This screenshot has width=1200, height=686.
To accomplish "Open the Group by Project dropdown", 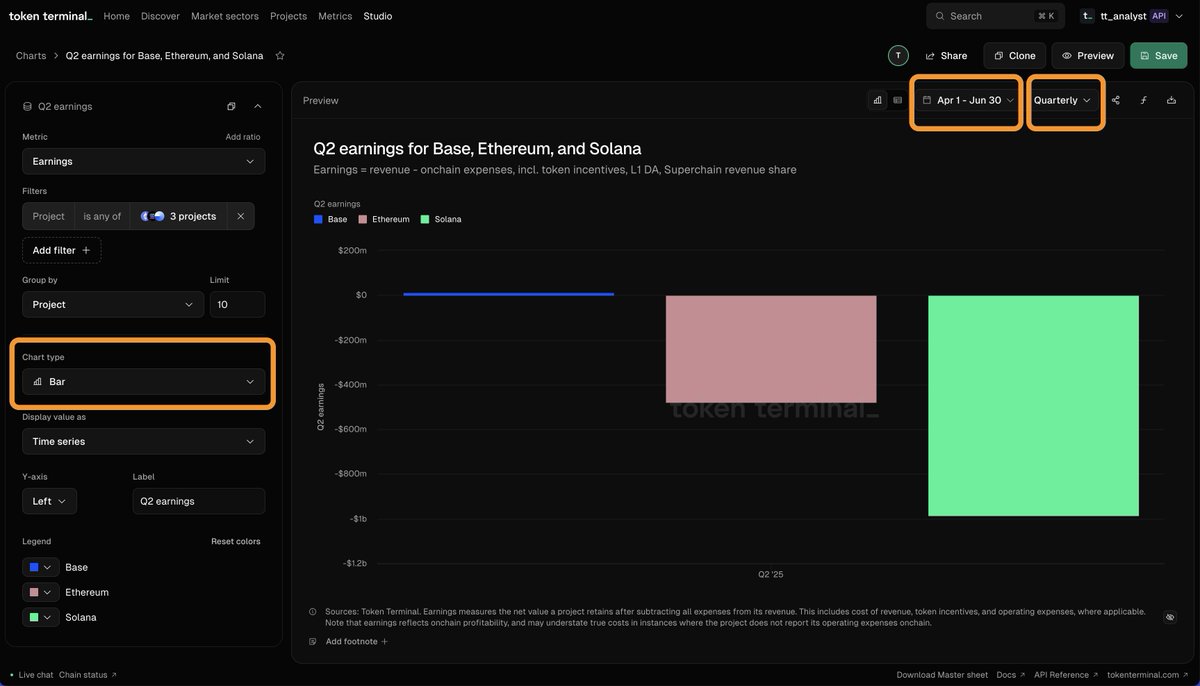I will tap(113, 304).
